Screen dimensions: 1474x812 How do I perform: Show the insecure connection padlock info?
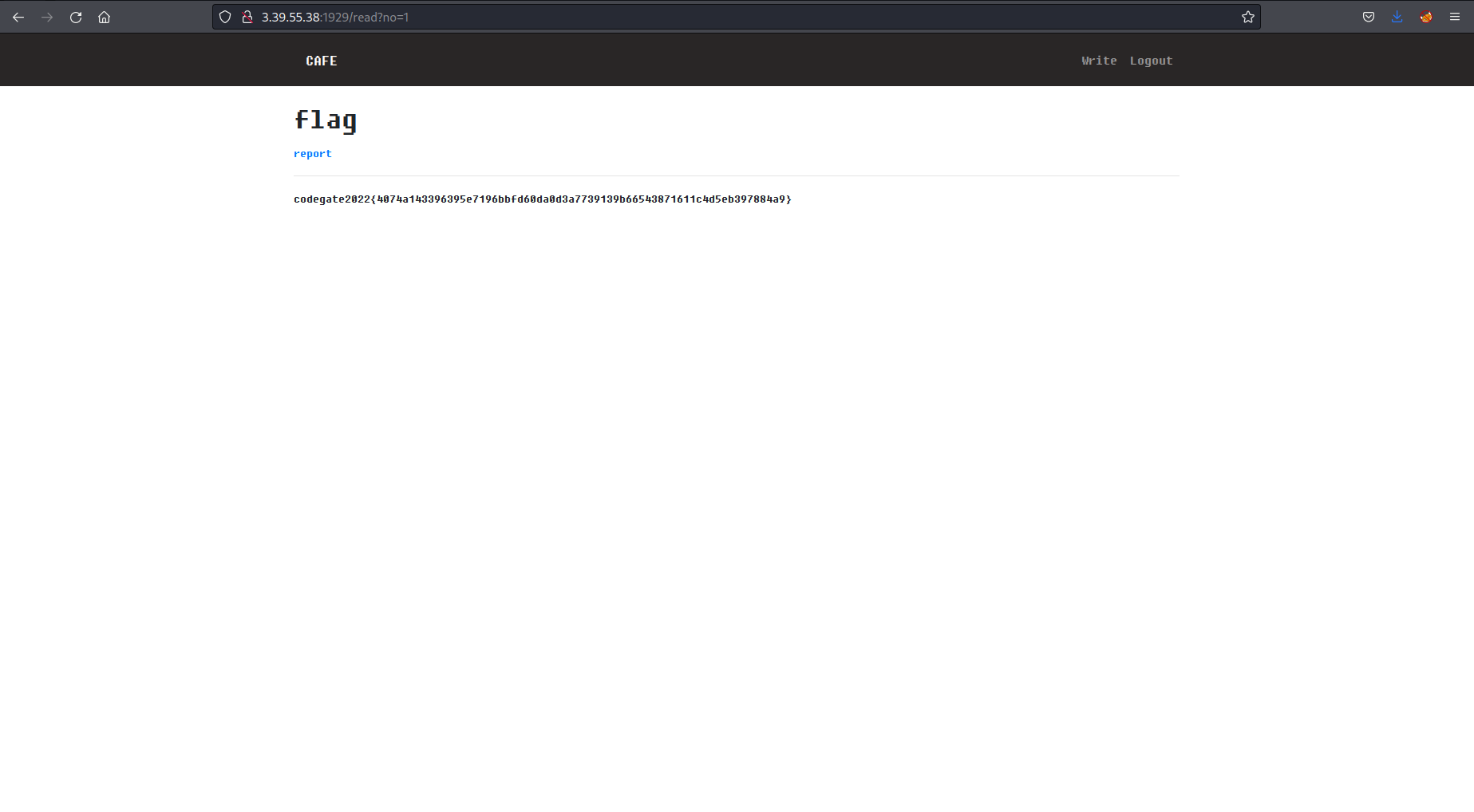pos(247,17)
